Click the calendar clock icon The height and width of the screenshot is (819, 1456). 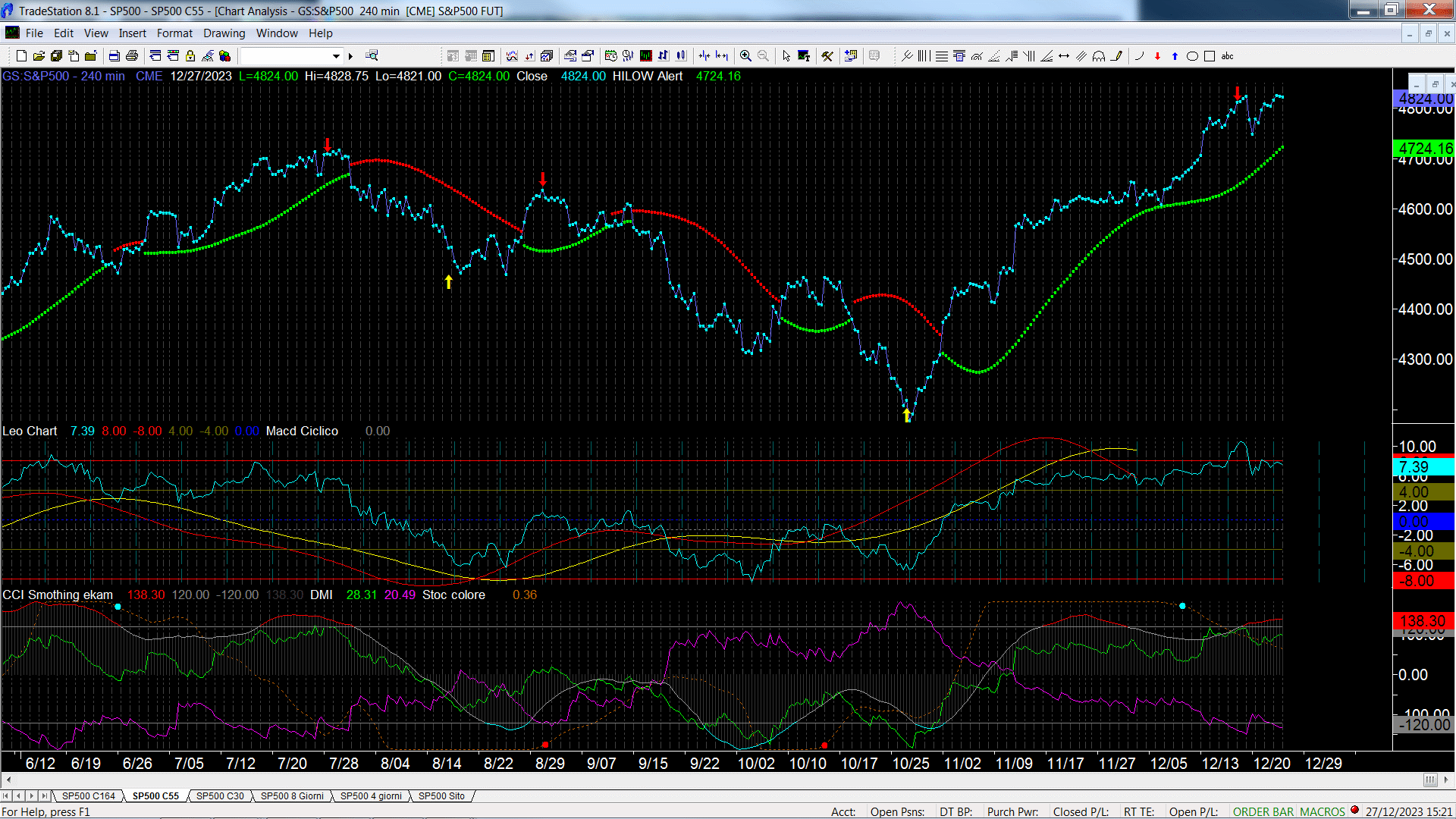pyautogui.click(x=610, y=55)
